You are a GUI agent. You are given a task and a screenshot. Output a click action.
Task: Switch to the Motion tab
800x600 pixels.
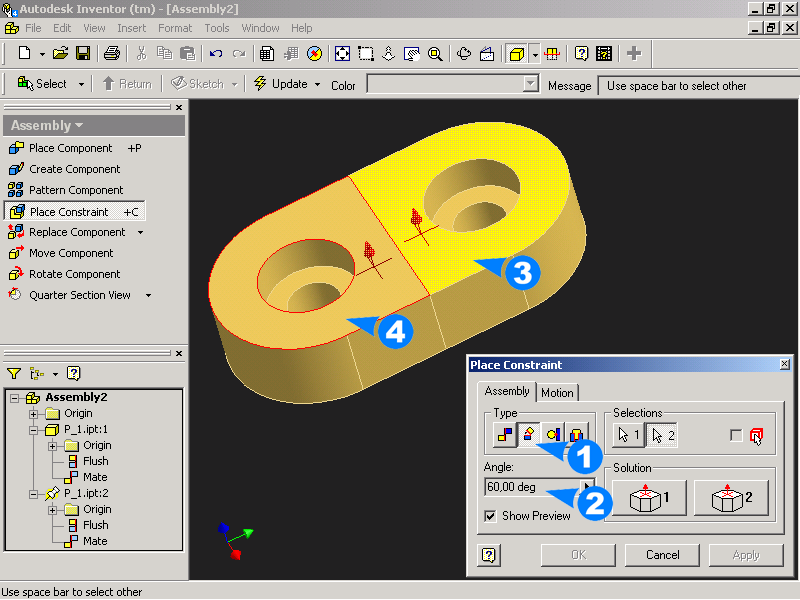pyautogui.click(x=557, y=392)
